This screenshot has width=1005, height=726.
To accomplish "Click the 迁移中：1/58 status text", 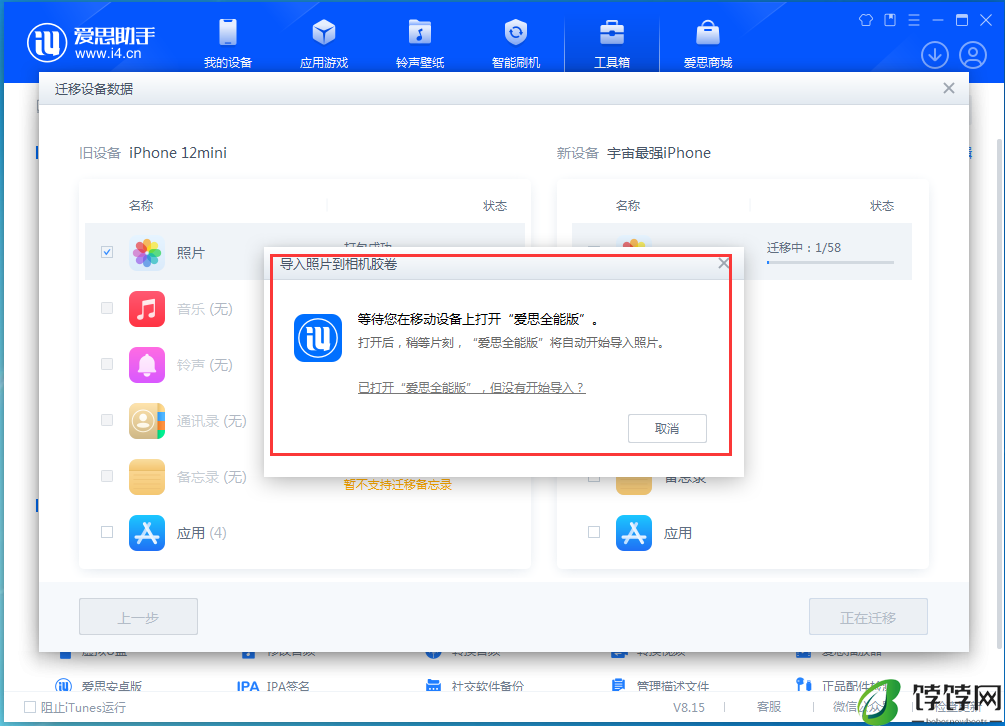I will 804,248.
